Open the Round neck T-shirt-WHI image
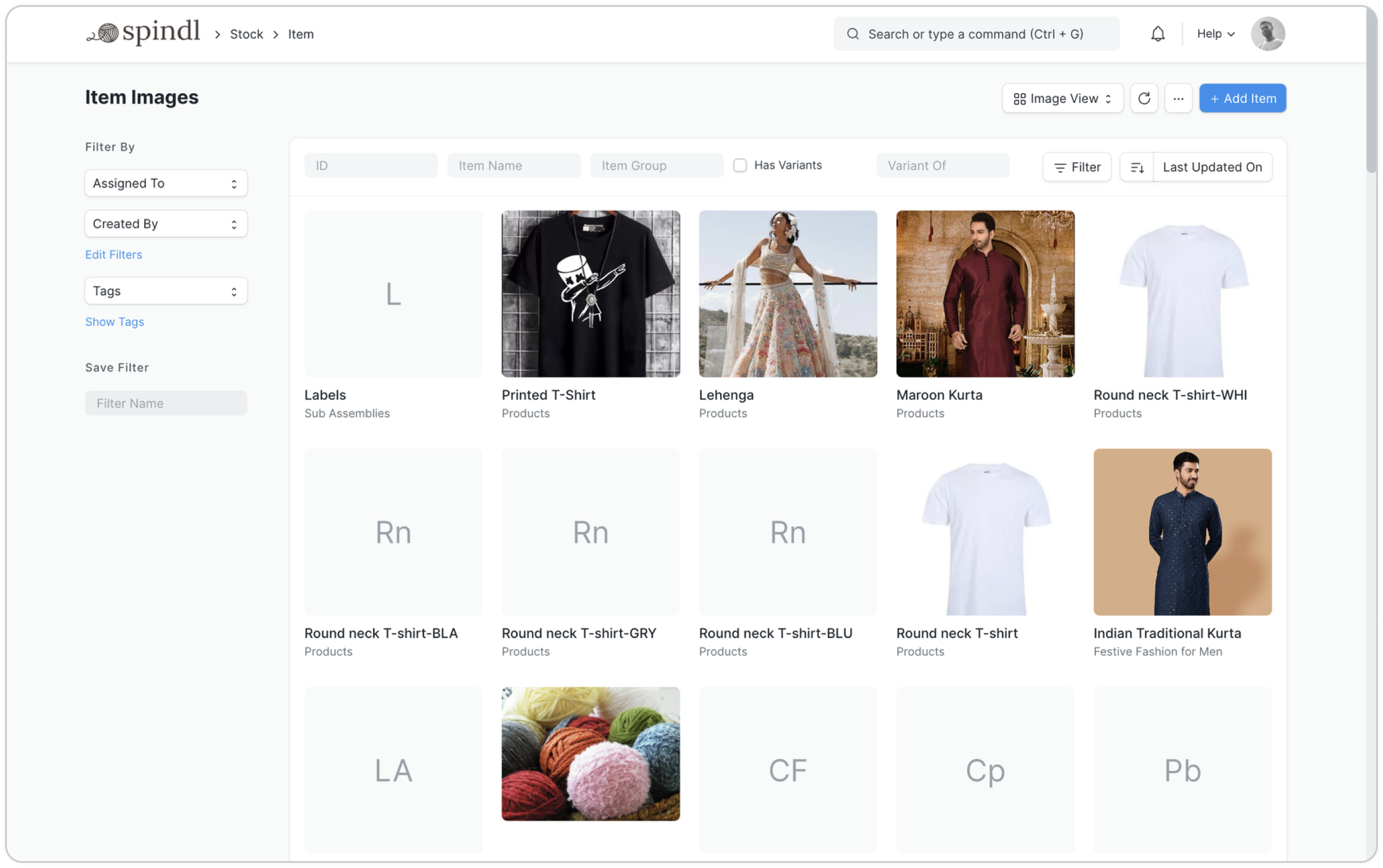1383x868 pixels. pyautogui.click(x=1183, y=294)
